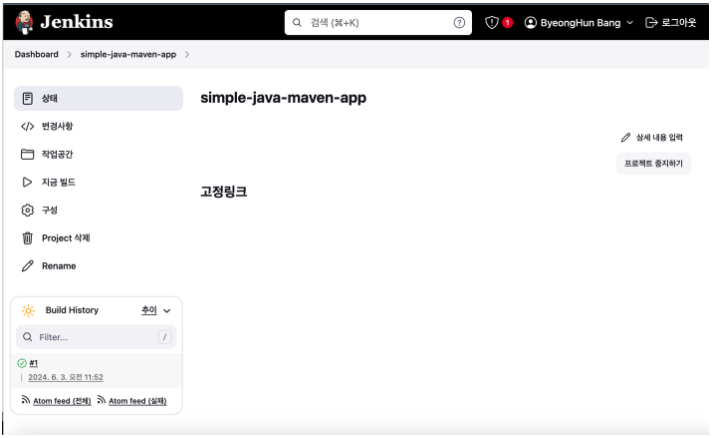Viewport: 715px width, 438px height.
Task: Click RSS icon beside Atom feed (전체)
Action: tap(26, 400)
